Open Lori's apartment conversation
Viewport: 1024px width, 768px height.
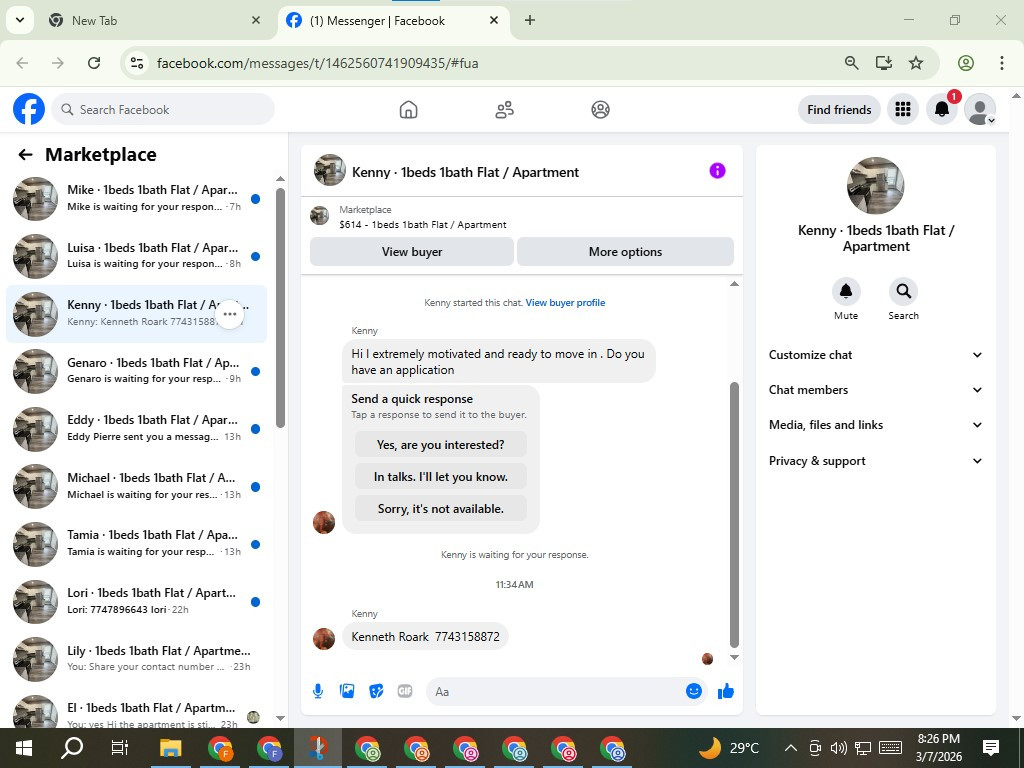pyautogui.click(x=137, y=601)
